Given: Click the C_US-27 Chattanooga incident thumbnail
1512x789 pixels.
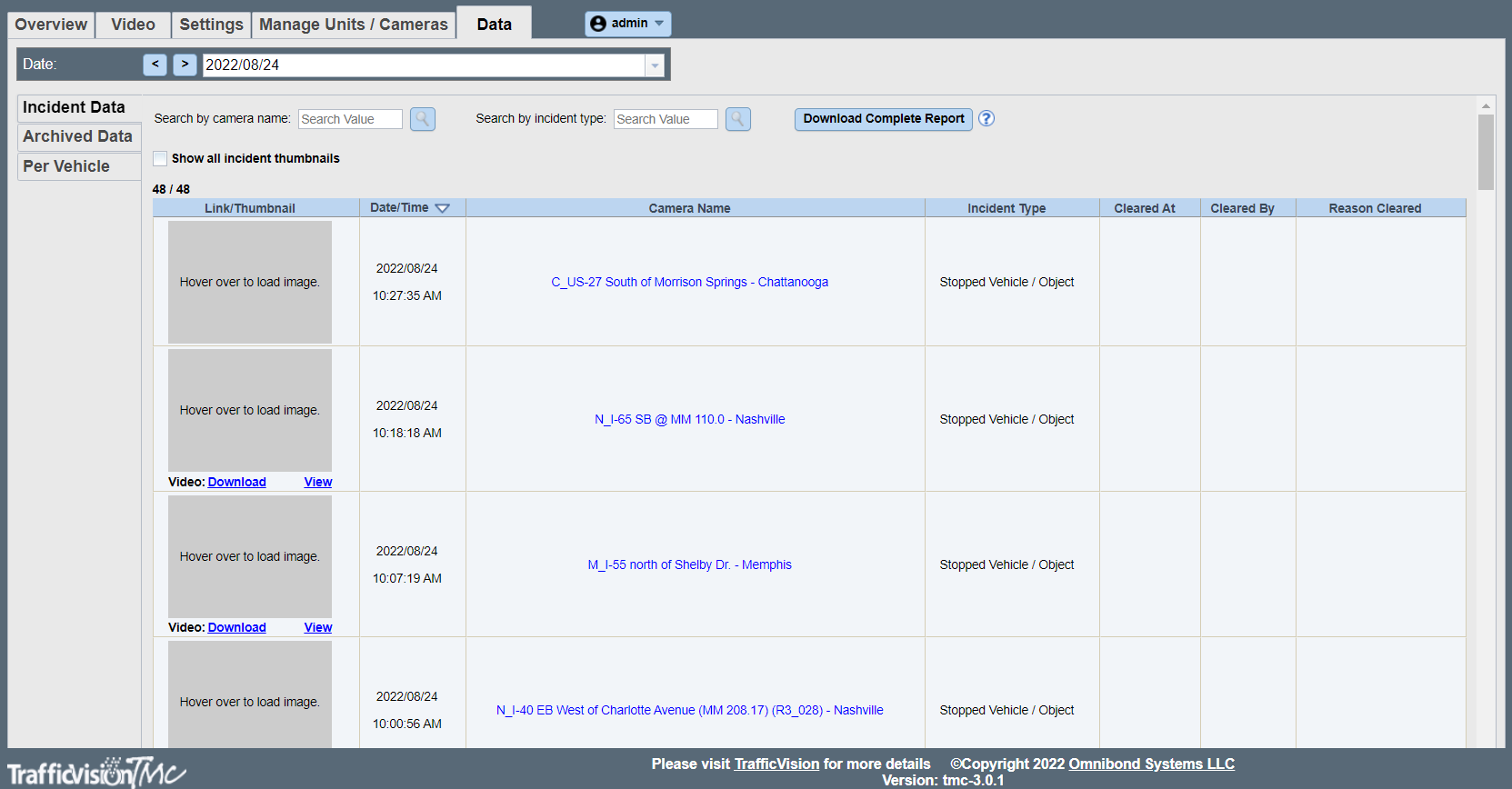Looking at the screenshot, I should pyautogui.click(x=250, y=282).
